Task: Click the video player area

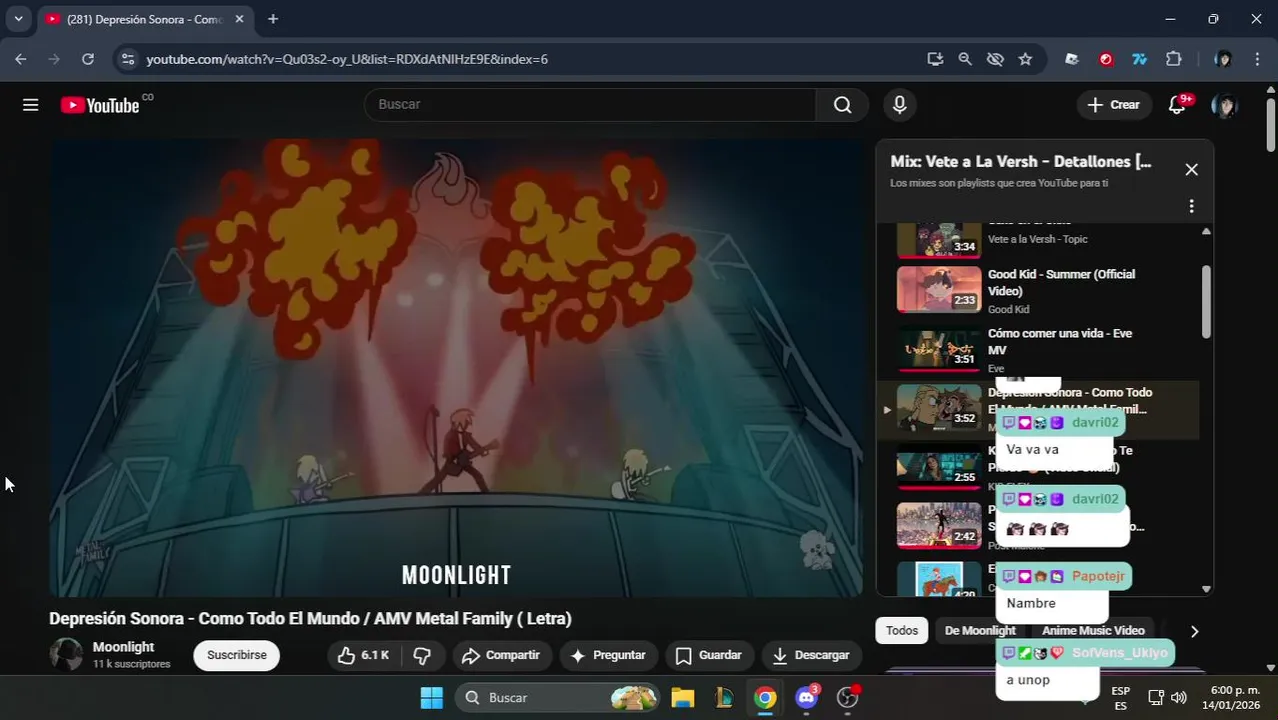Action: click(456, 368)
